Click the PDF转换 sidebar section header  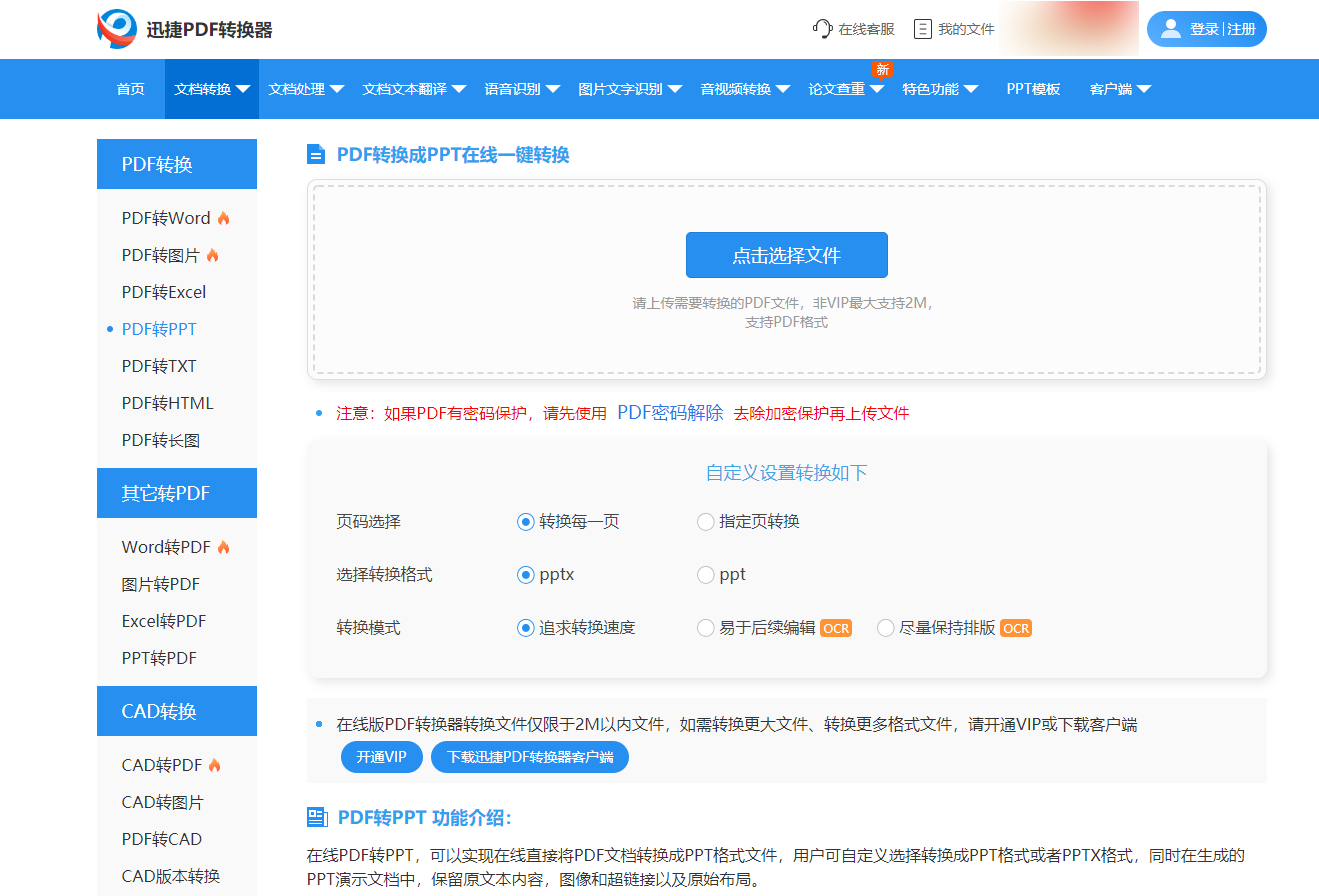coord(177,164)
